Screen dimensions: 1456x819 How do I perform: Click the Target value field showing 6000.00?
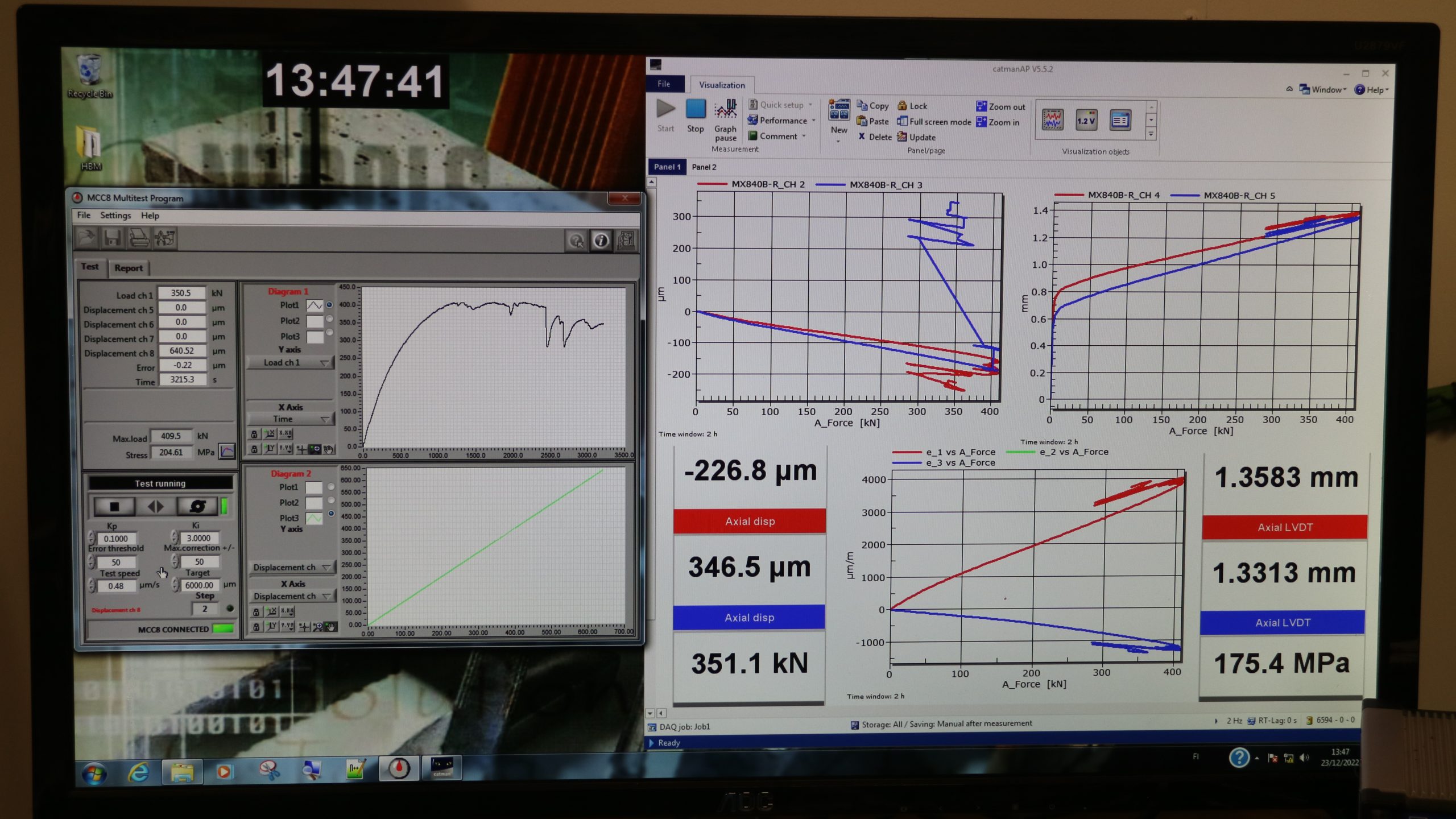pos(200,585)
